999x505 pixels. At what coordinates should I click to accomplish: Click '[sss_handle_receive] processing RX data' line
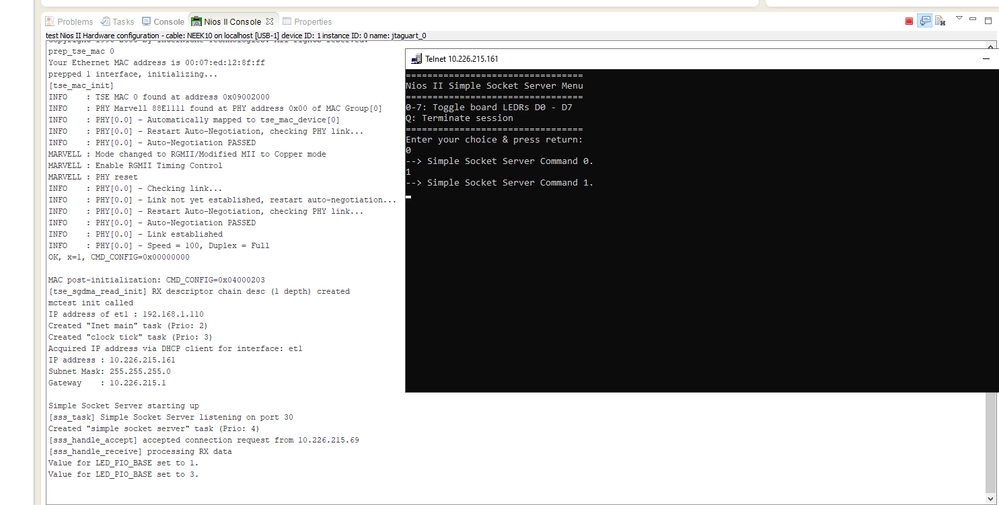pyautogui.click(x=140, y=452)
